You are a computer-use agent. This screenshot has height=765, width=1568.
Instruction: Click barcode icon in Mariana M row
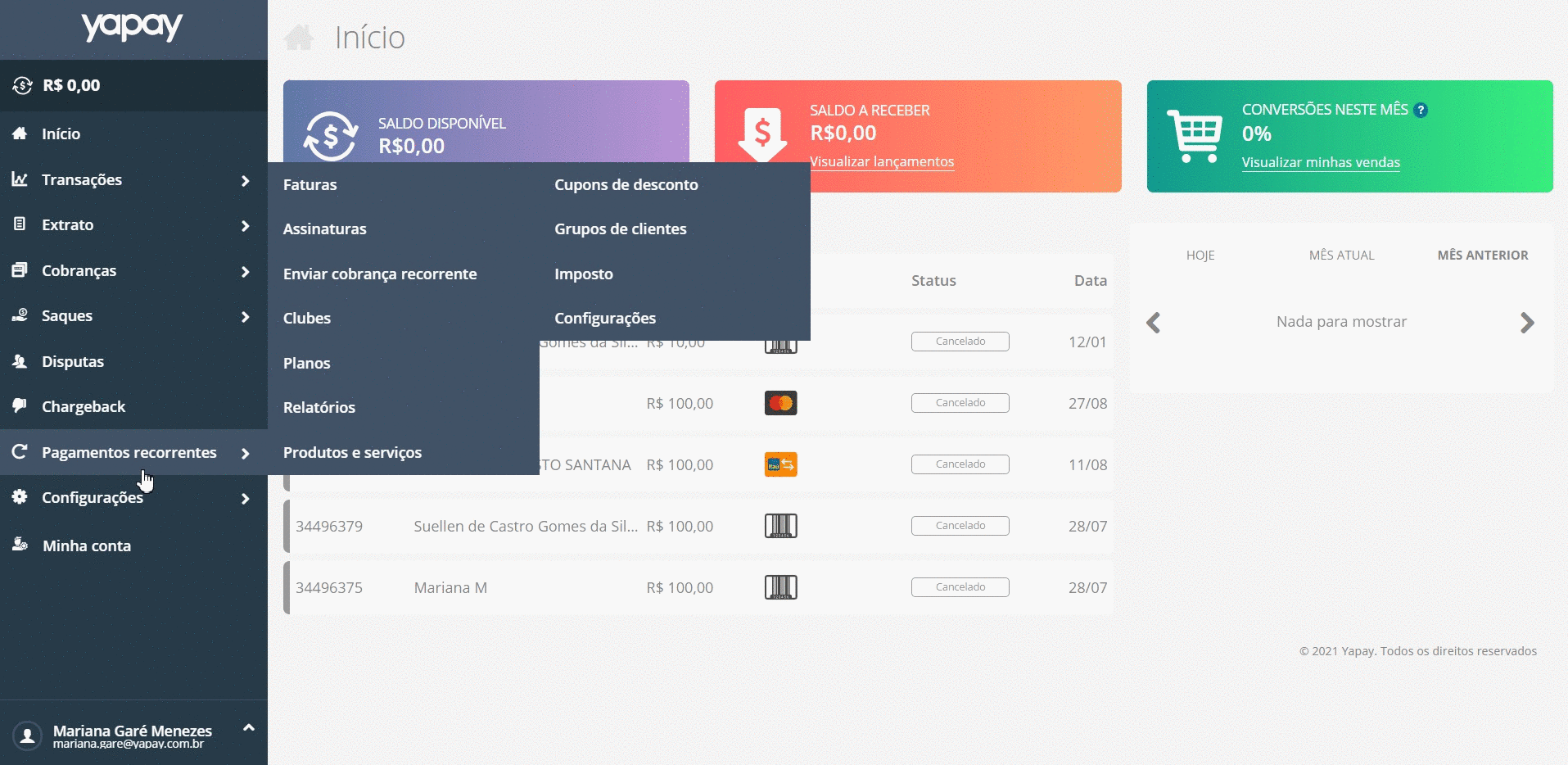click(780, 587)
